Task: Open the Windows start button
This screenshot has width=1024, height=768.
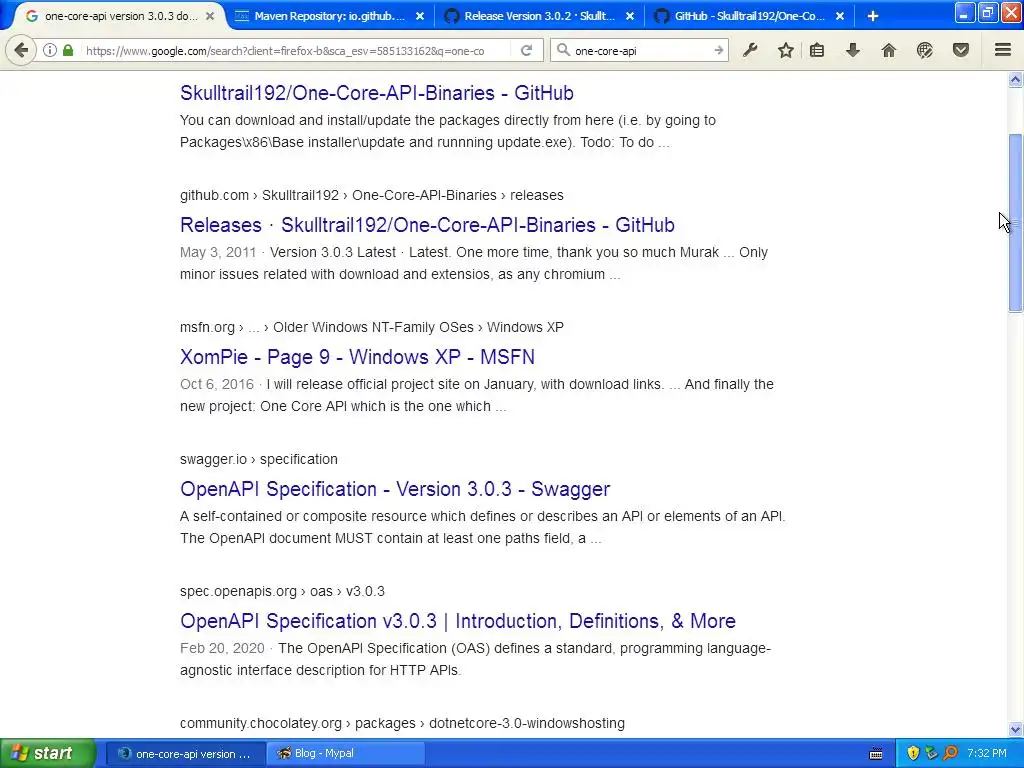Action: click(47, 753)
